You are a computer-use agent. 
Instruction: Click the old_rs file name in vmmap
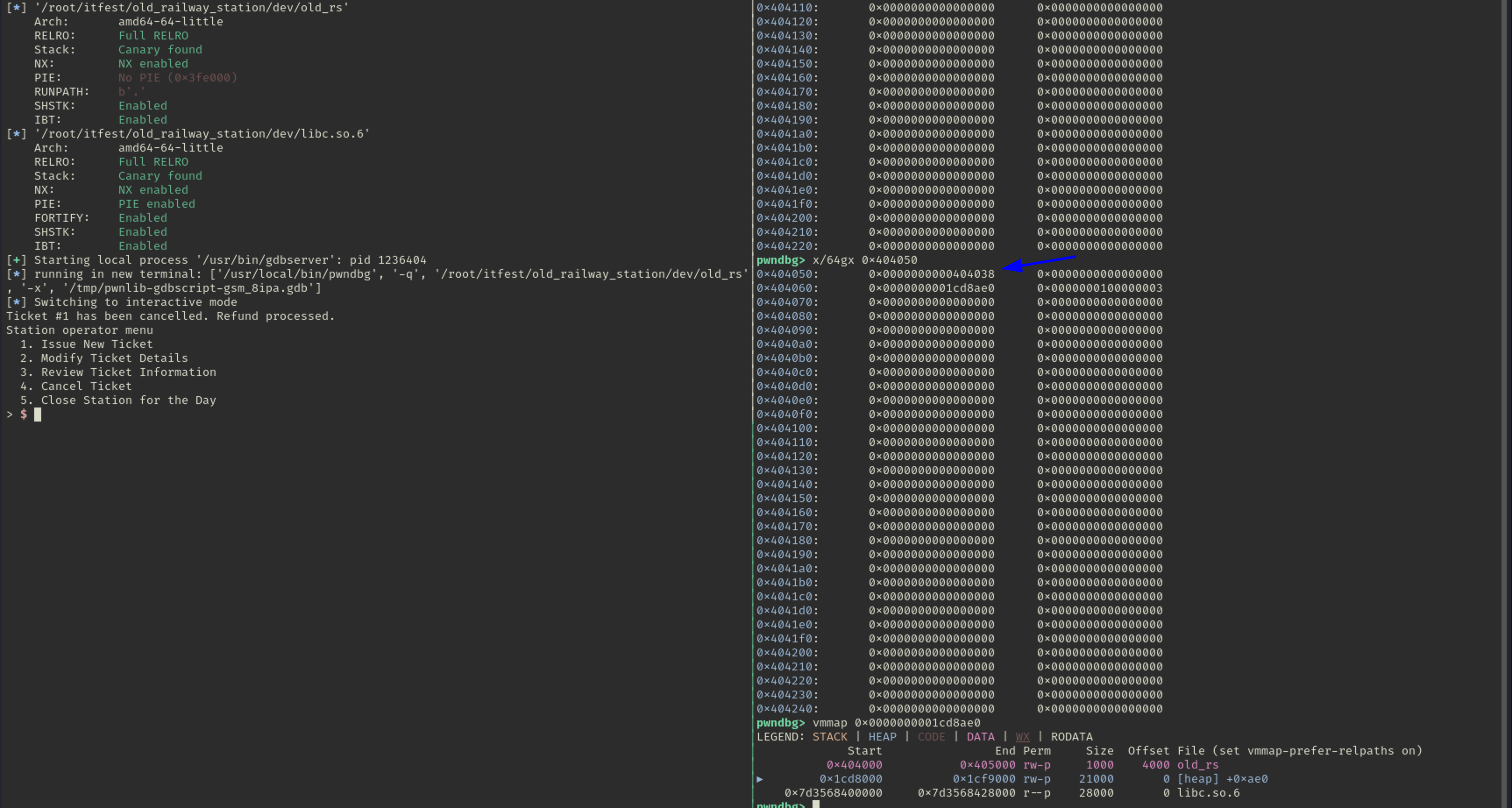(x=1197, y=765)
